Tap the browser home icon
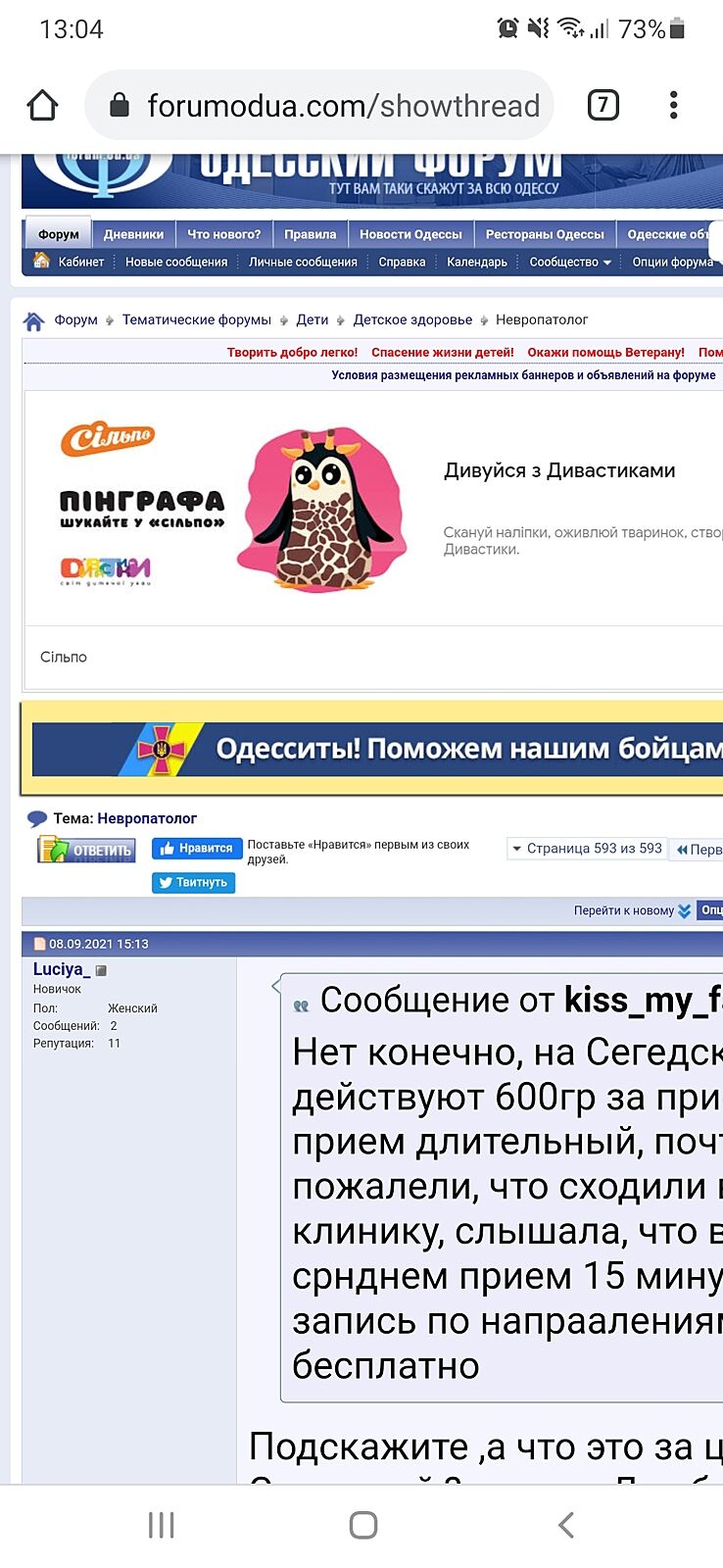The image size is (723, 1568). [x=42, y=105]
